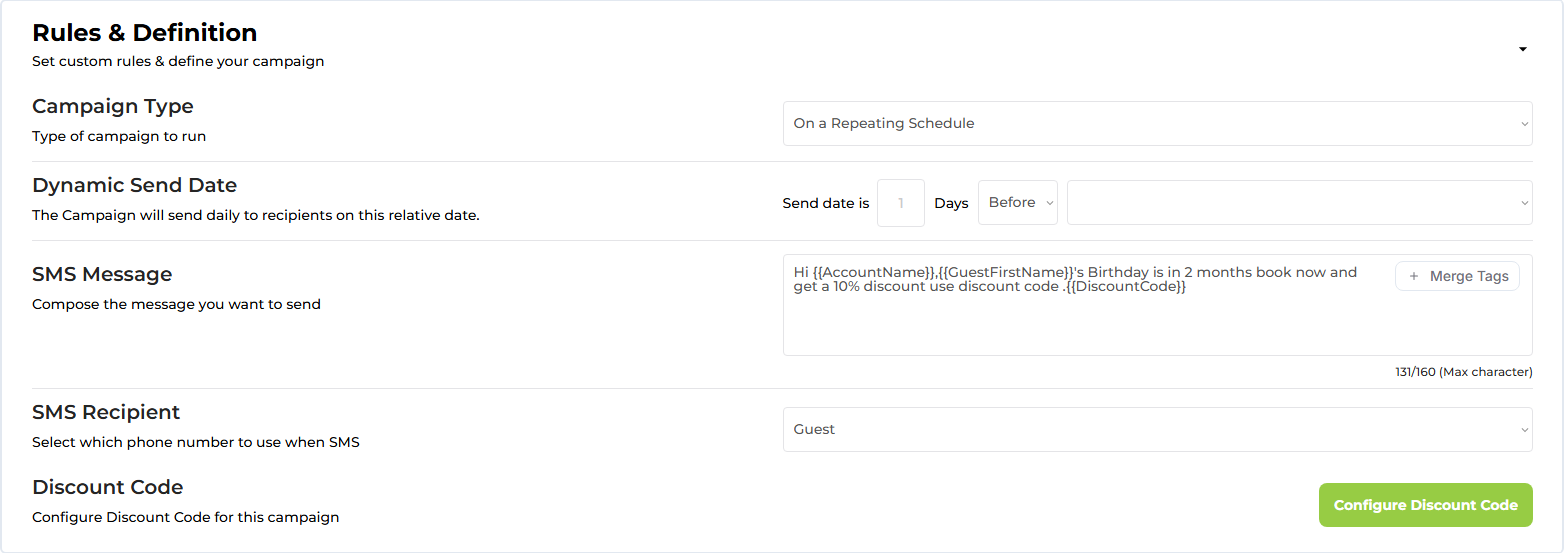Open the Campaign Type dropdown
Image resolution: width=1567 pixels, height=553 pixels.
(1157, 124)
